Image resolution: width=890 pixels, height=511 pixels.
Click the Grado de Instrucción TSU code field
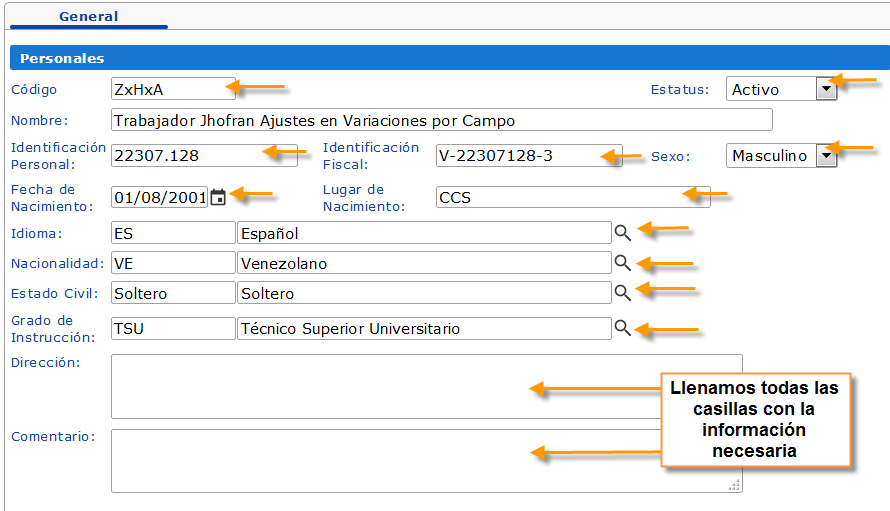172,328
